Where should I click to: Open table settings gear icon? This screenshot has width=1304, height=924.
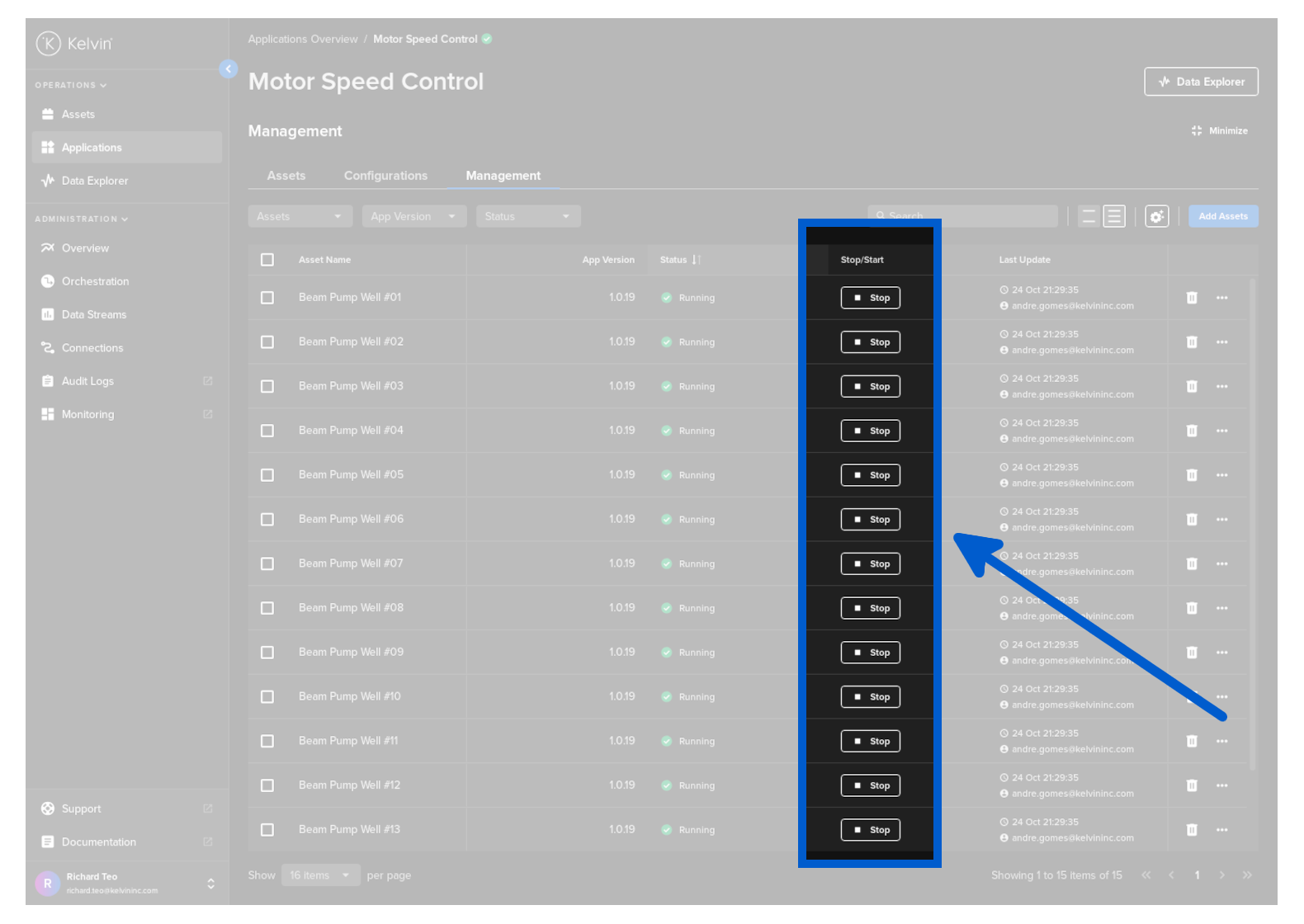click(x=1156, y=216)
